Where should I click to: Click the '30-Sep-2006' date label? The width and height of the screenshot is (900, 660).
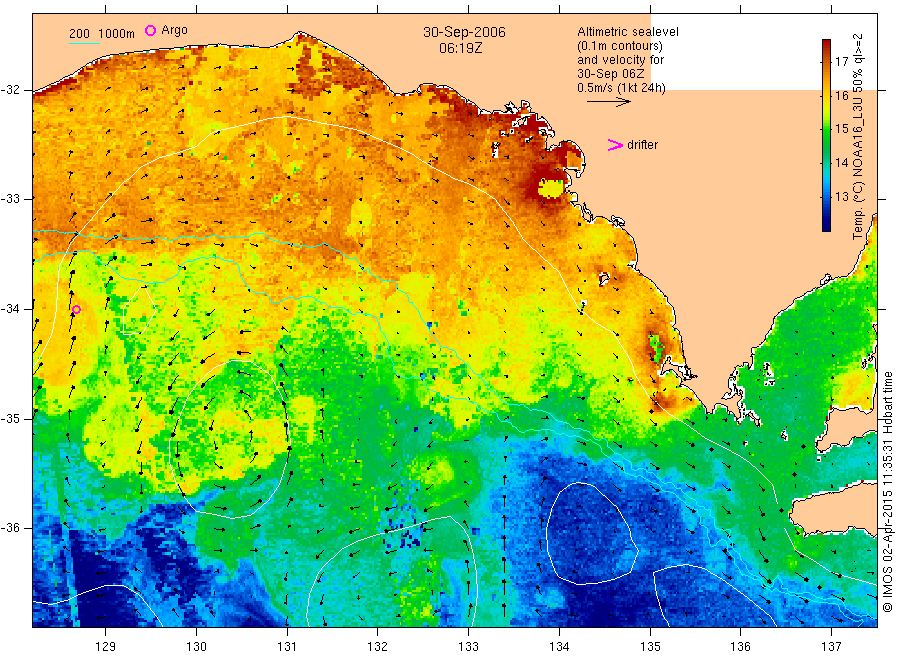click(x=464, y=32)
